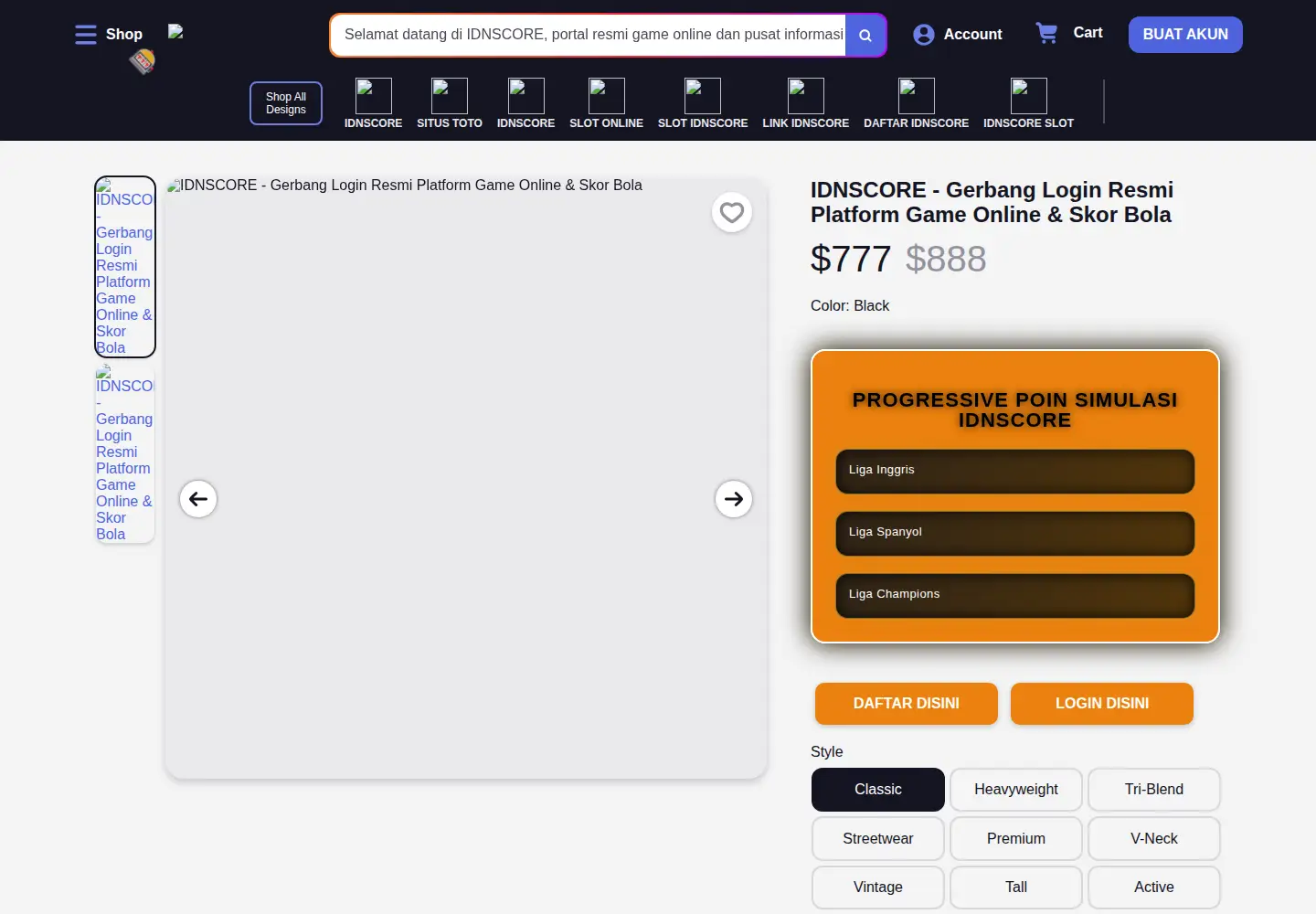The image size is (1316, 914).
Task: Open the Account link text
Action: 972,35
